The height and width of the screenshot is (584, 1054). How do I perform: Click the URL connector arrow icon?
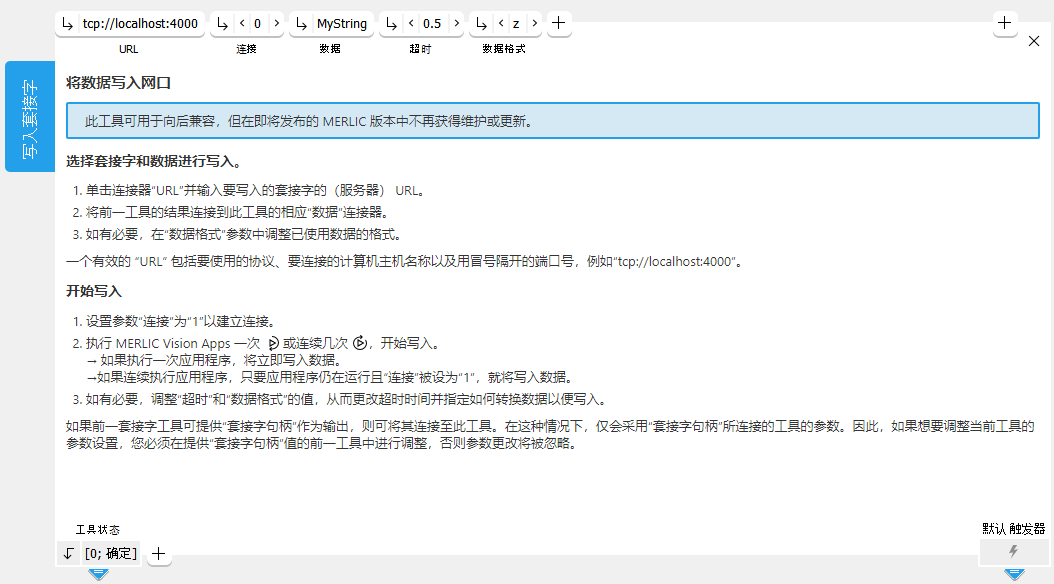point(68,24)
